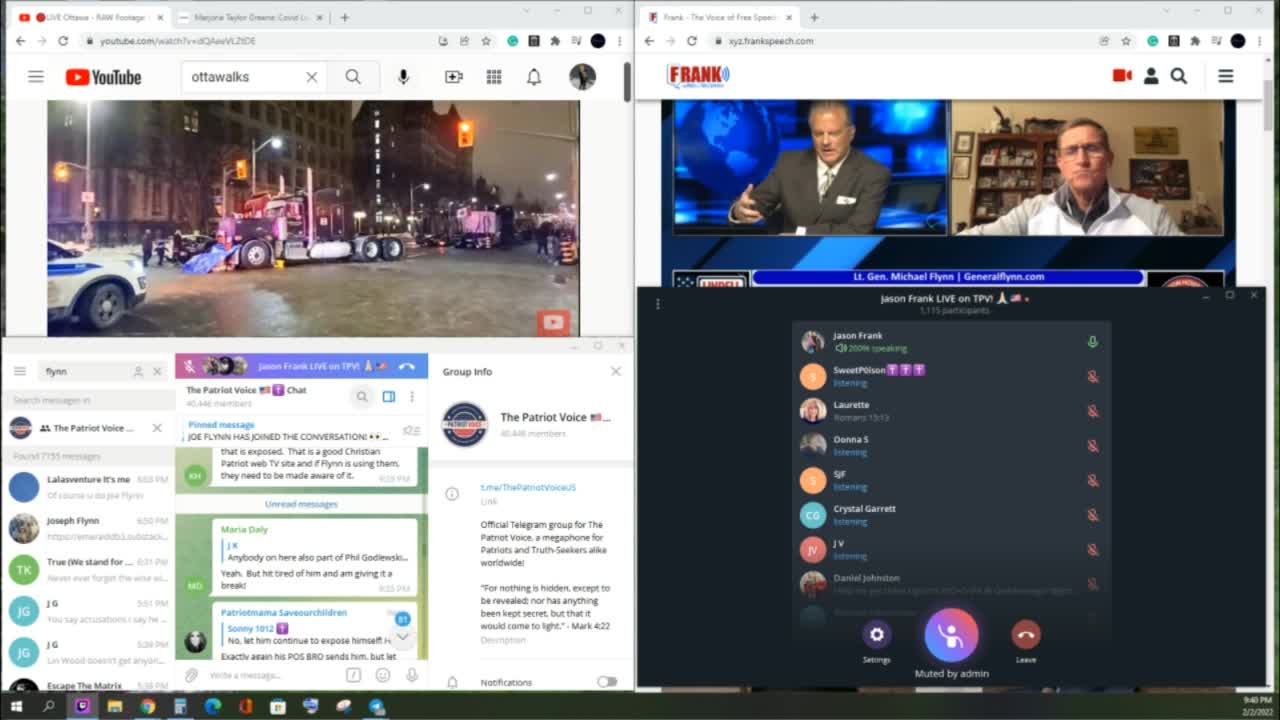
Task: Open the Frank Speech user account icon
Action: (x=1151, y=76)
